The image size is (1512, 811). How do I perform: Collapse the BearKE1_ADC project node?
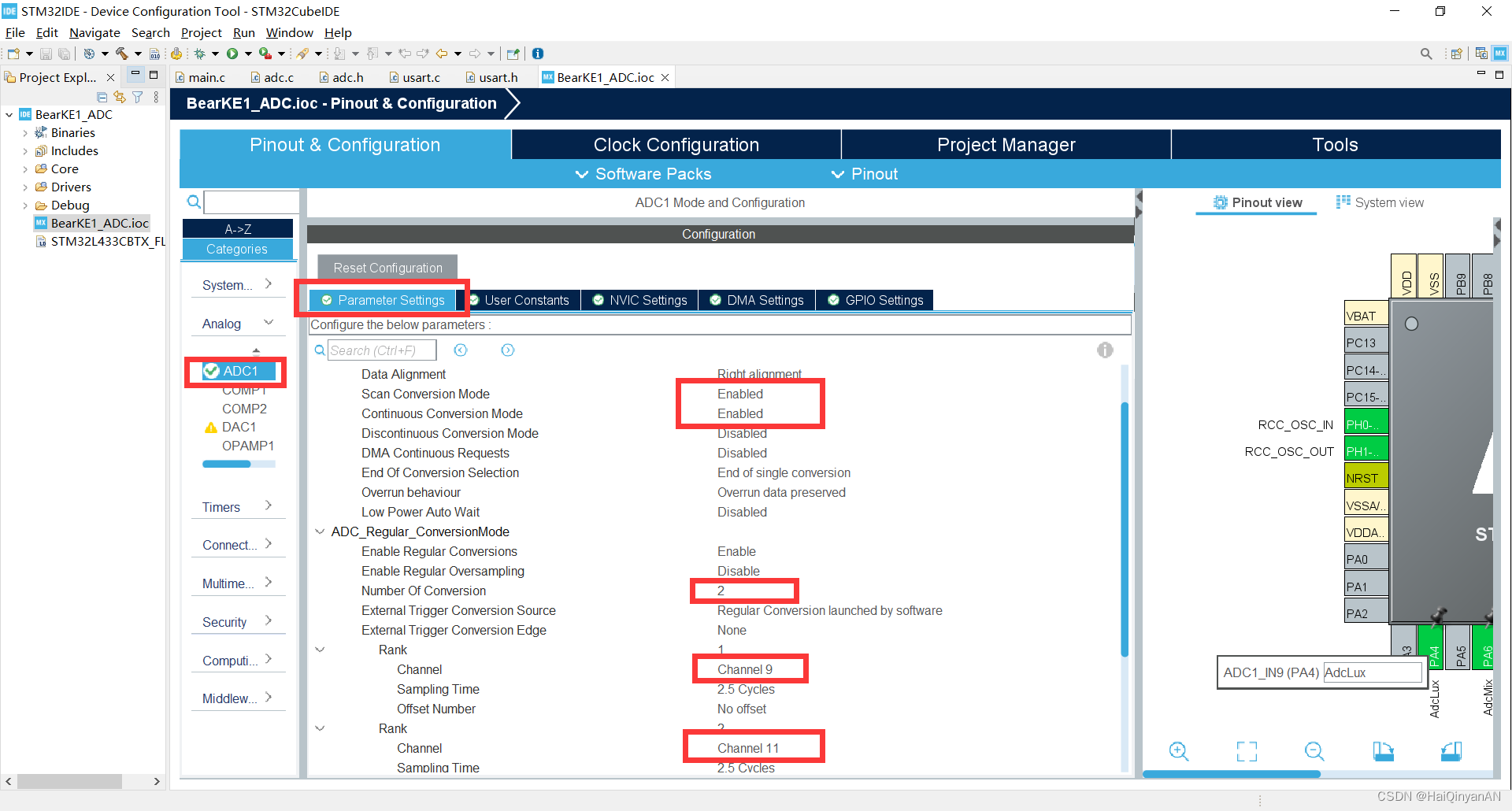point(9,115)
